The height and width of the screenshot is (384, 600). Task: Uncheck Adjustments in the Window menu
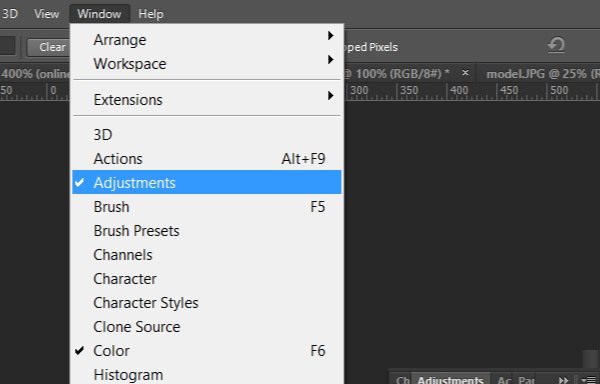pos(207,182)
